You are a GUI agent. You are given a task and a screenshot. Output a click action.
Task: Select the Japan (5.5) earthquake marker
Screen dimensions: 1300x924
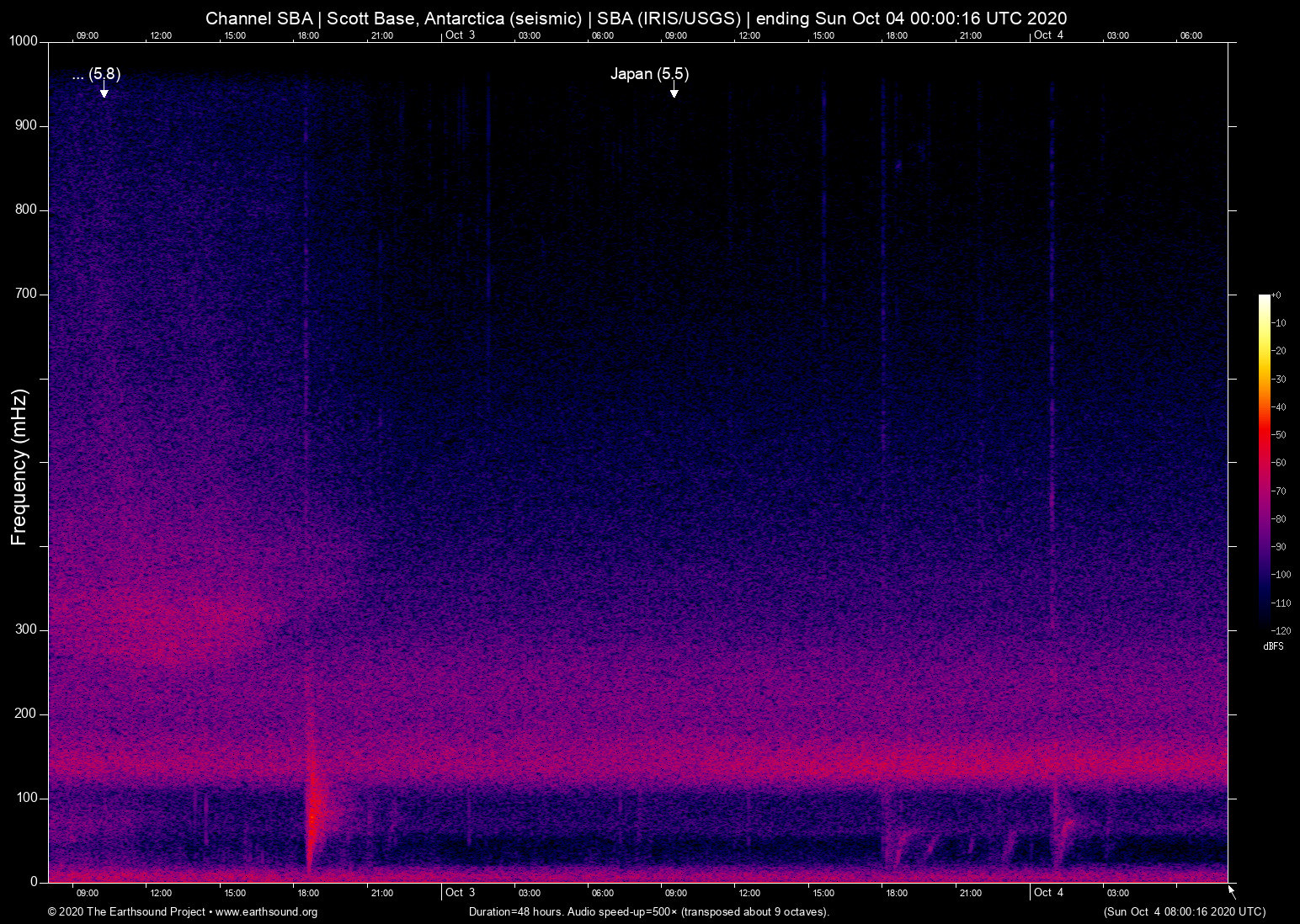650,74
